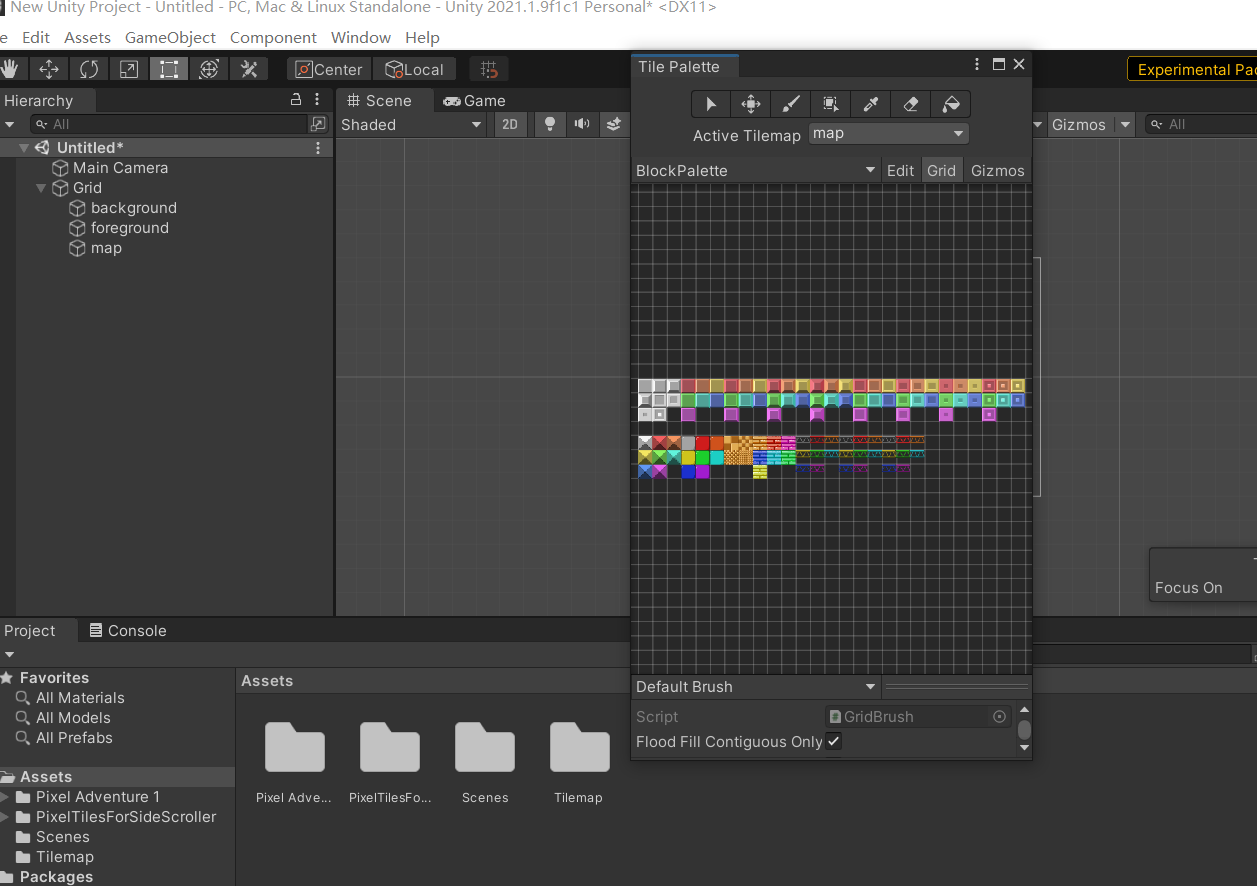Screen dimensions: 1257x886
Task: Select the eraser tool in Tile Palette
Action: [910, 104]
